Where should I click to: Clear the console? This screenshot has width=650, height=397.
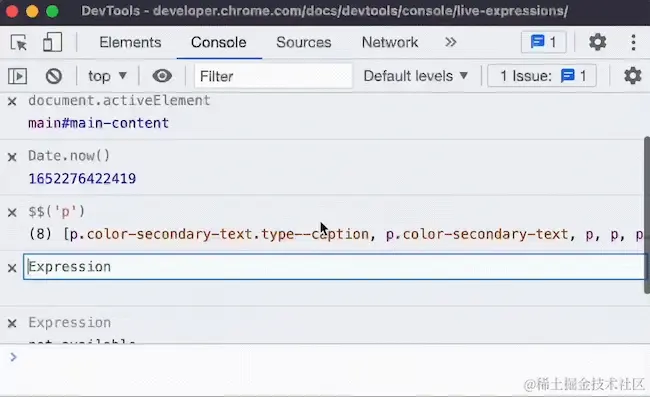pos(54,76)
